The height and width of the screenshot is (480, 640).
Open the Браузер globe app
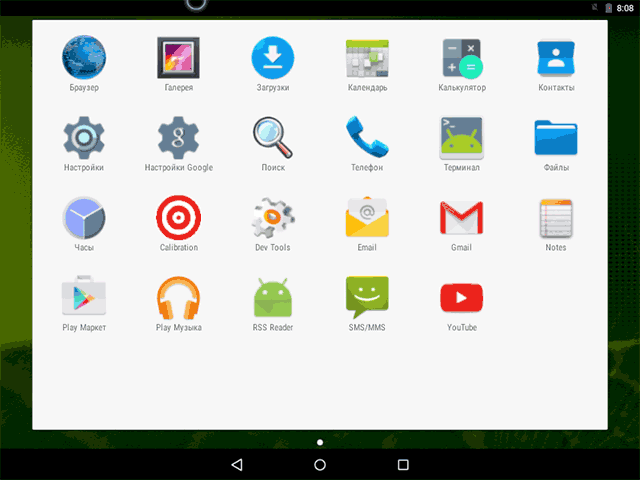(x=84, y=58)
